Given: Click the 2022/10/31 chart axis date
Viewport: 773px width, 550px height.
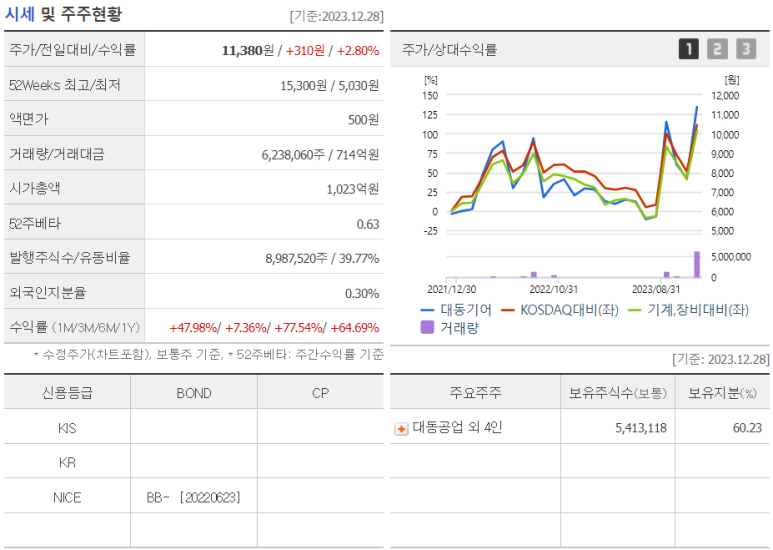Looking at the screenshot, I should [554, 289].
